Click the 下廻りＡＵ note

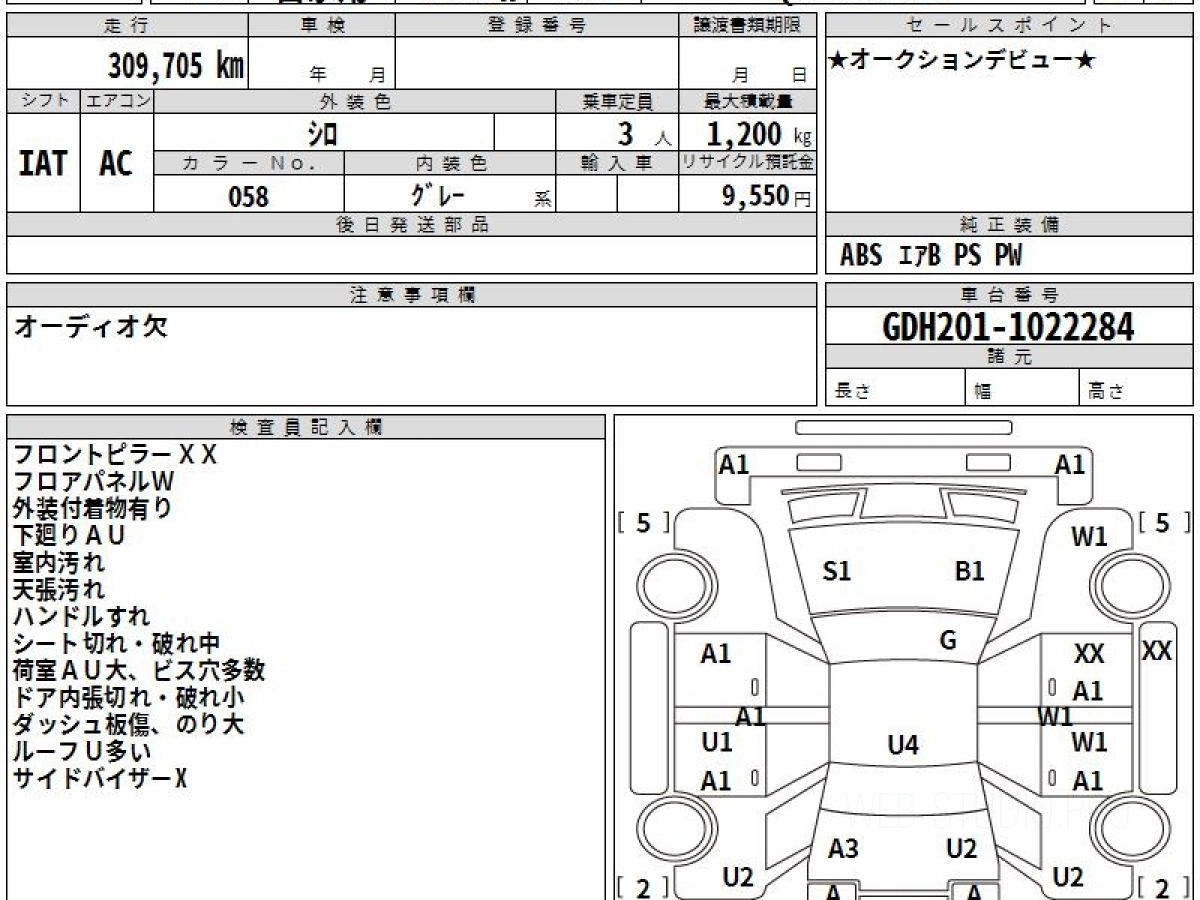(x=69, y=535)
